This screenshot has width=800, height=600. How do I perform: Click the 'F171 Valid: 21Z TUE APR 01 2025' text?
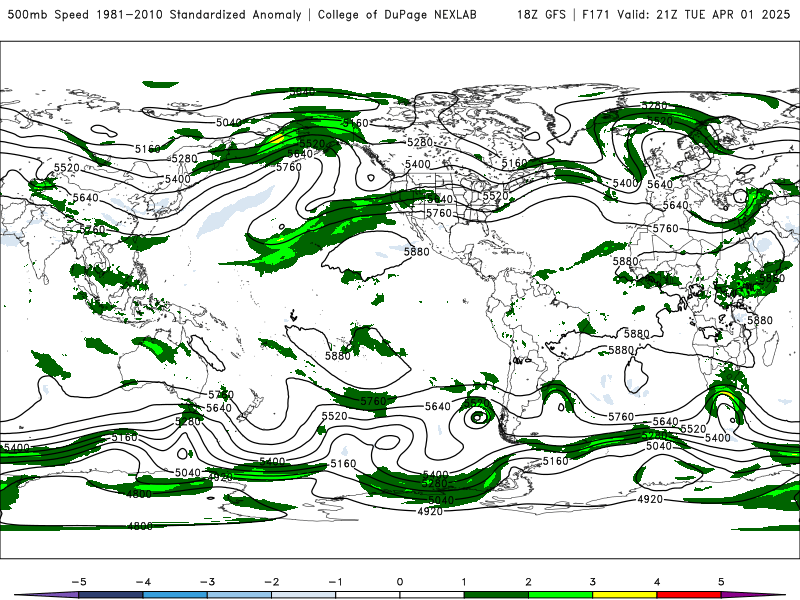[686, 14]
